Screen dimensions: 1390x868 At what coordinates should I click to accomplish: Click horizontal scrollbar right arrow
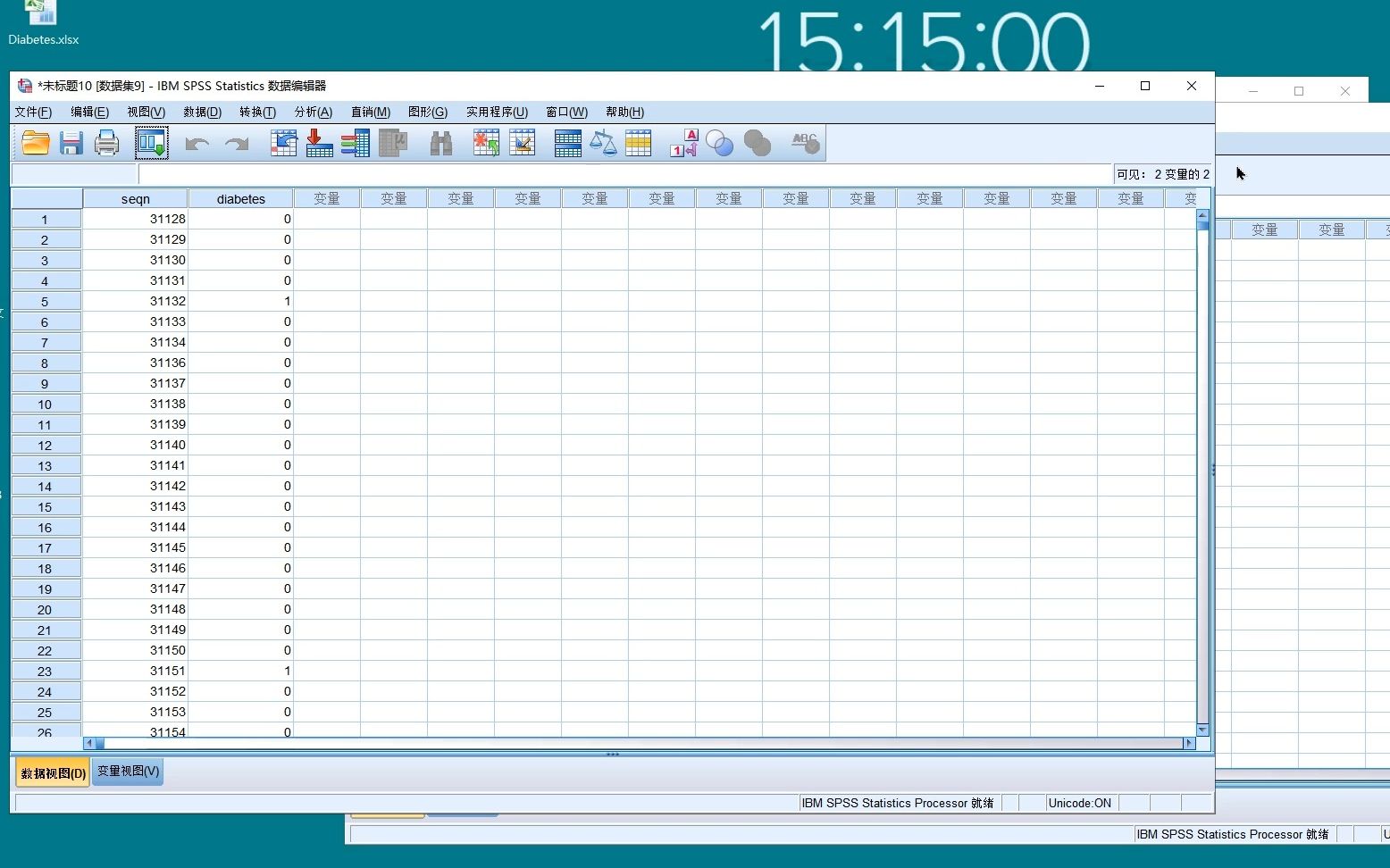coord(1189,743)
